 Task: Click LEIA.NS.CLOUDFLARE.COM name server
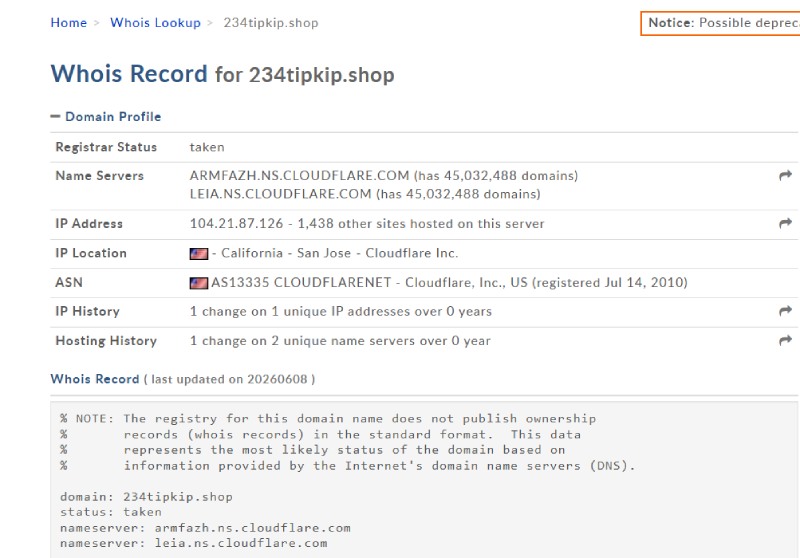pos(280,194)
